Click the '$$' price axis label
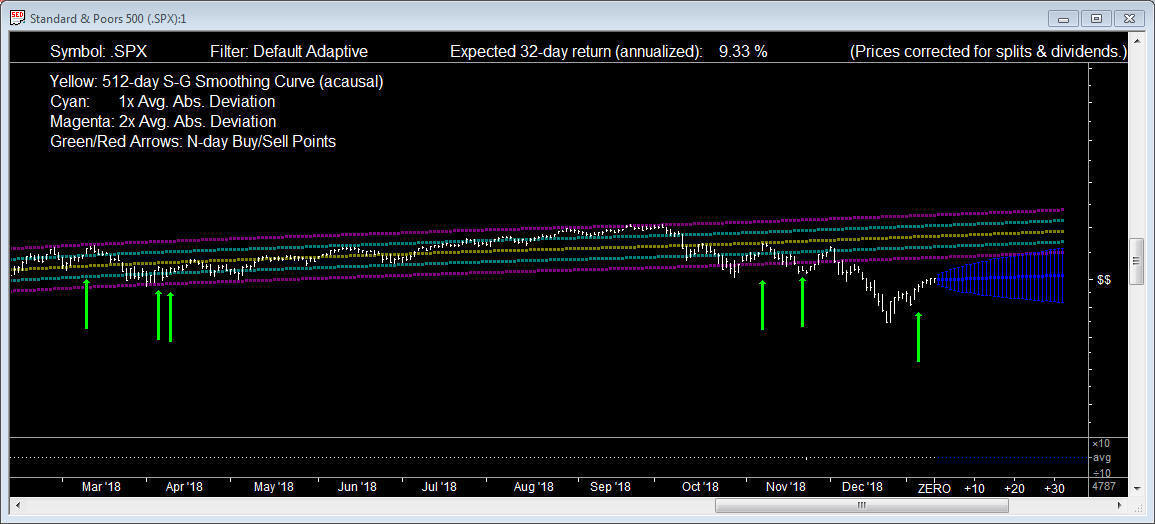 [1103, 280]
